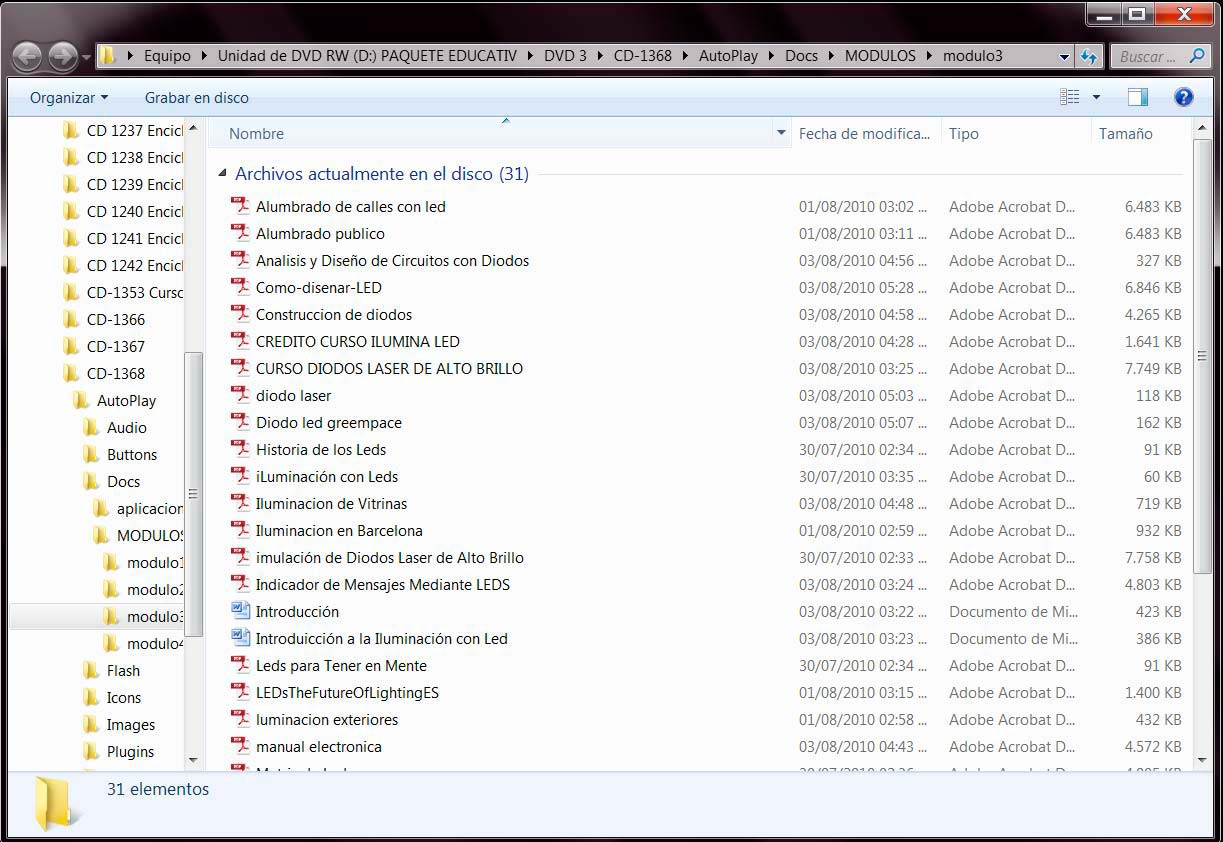Select Word document icon of Introducción
The height and width of the screenshot is (842, 1223).
click(x=240, y=611)
